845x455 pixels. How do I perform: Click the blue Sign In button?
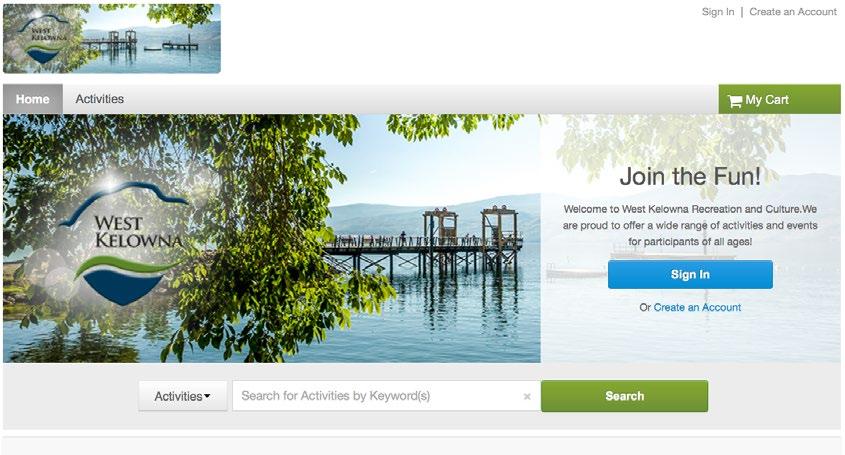[690, 274]
